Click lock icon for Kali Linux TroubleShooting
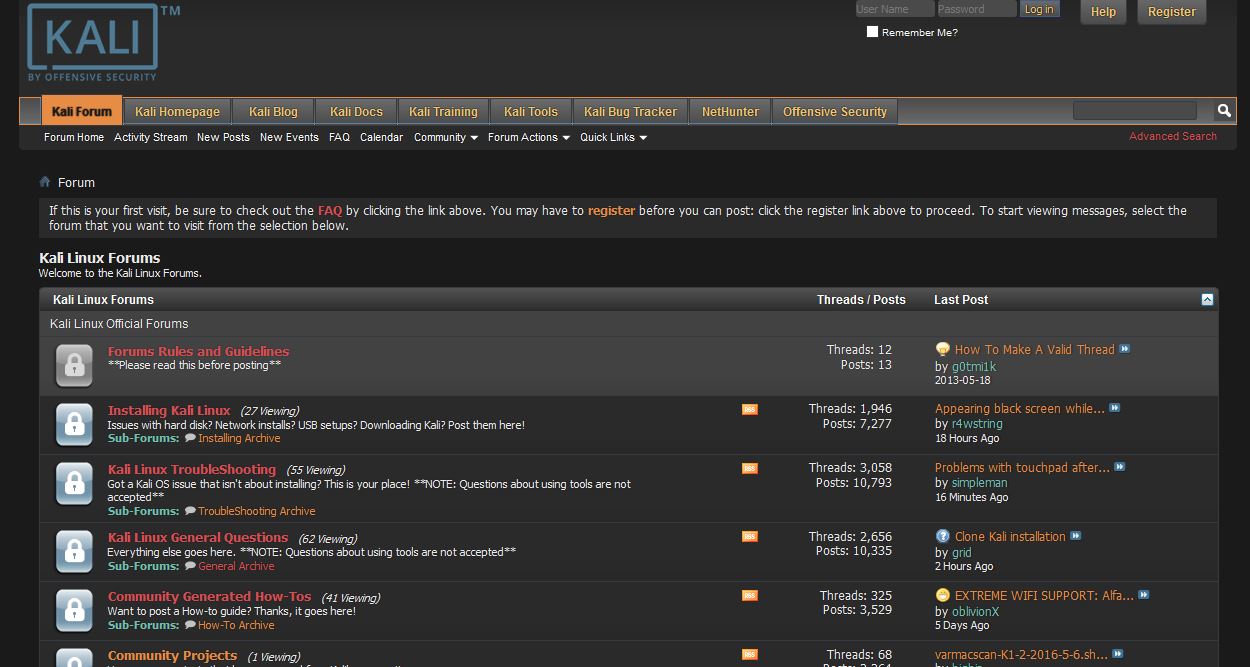This screenshot has width=1250, height=667. click(x=74, y=483)
